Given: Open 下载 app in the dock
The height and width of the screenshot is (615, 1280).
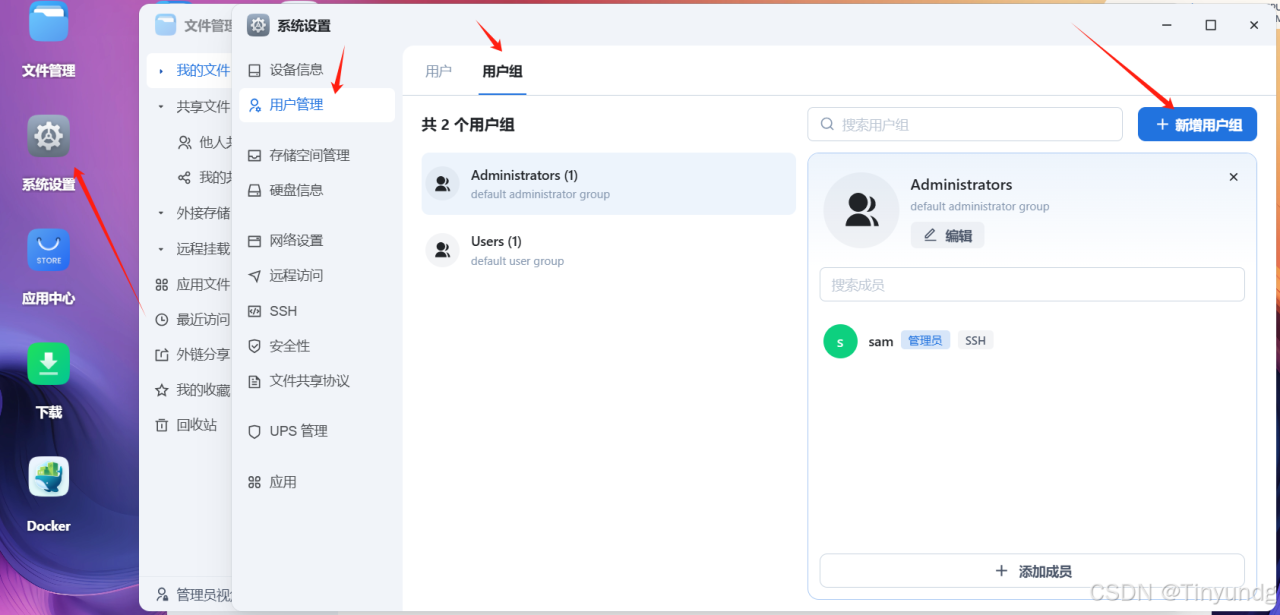Looking at the screenshot, I should coord(48,363).
